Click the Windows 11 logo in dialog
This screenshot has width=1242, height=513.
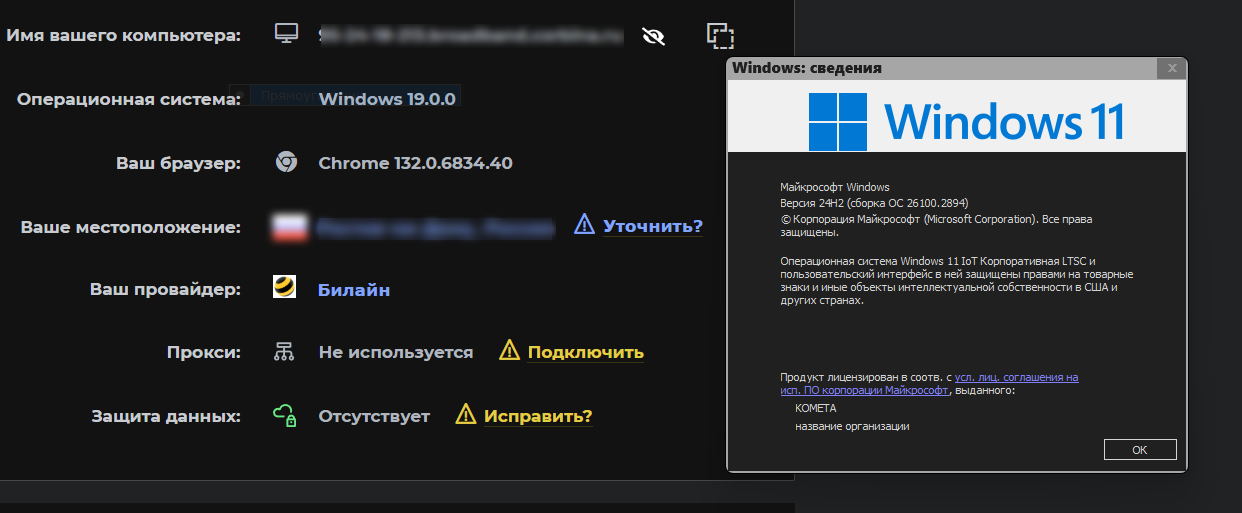pos(966,122)
